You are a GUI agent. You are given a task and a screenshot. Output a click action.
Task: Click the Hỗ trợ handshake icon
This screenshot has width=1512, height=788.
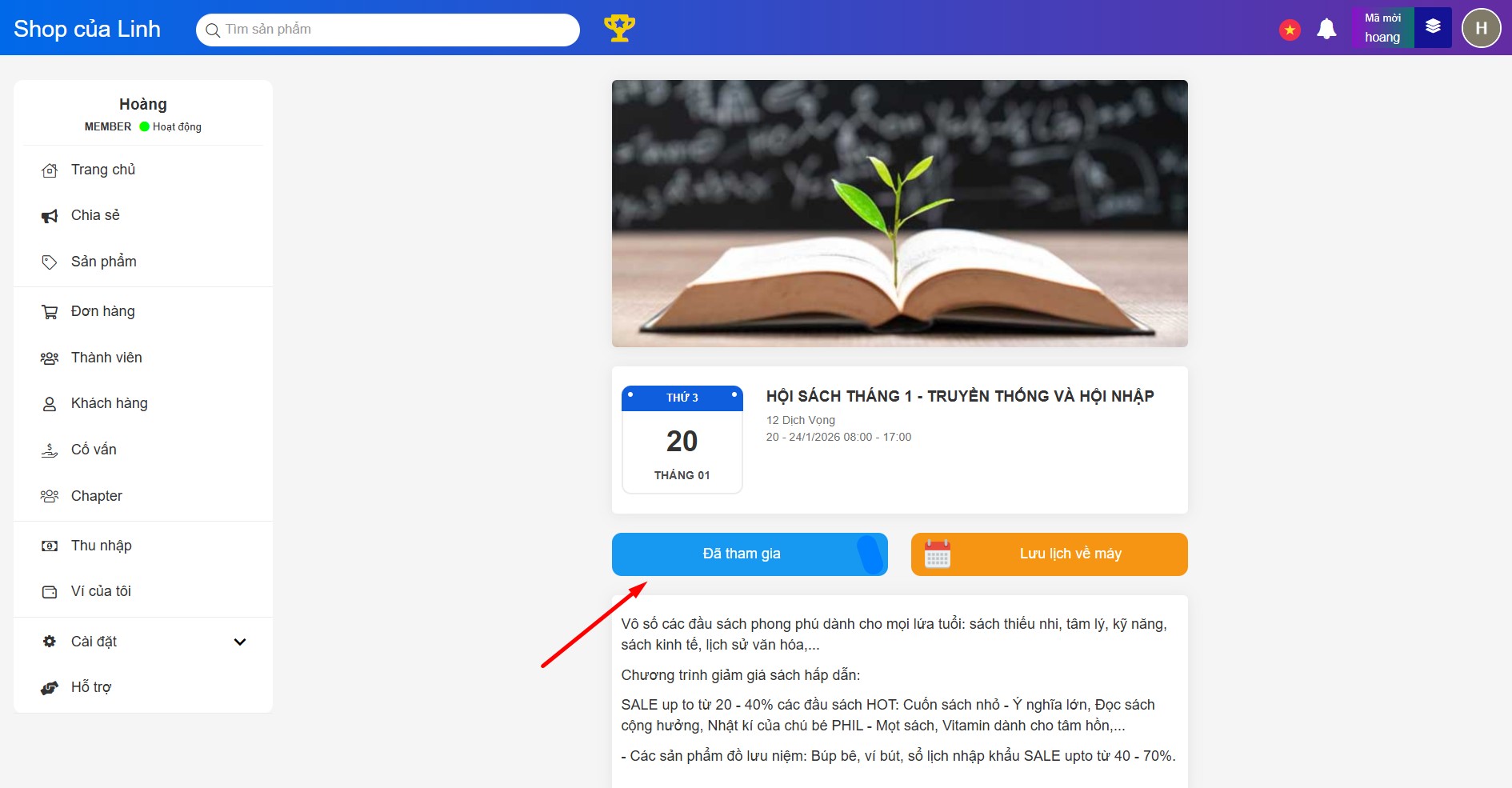pyautogui.click(x=50, y=688)
